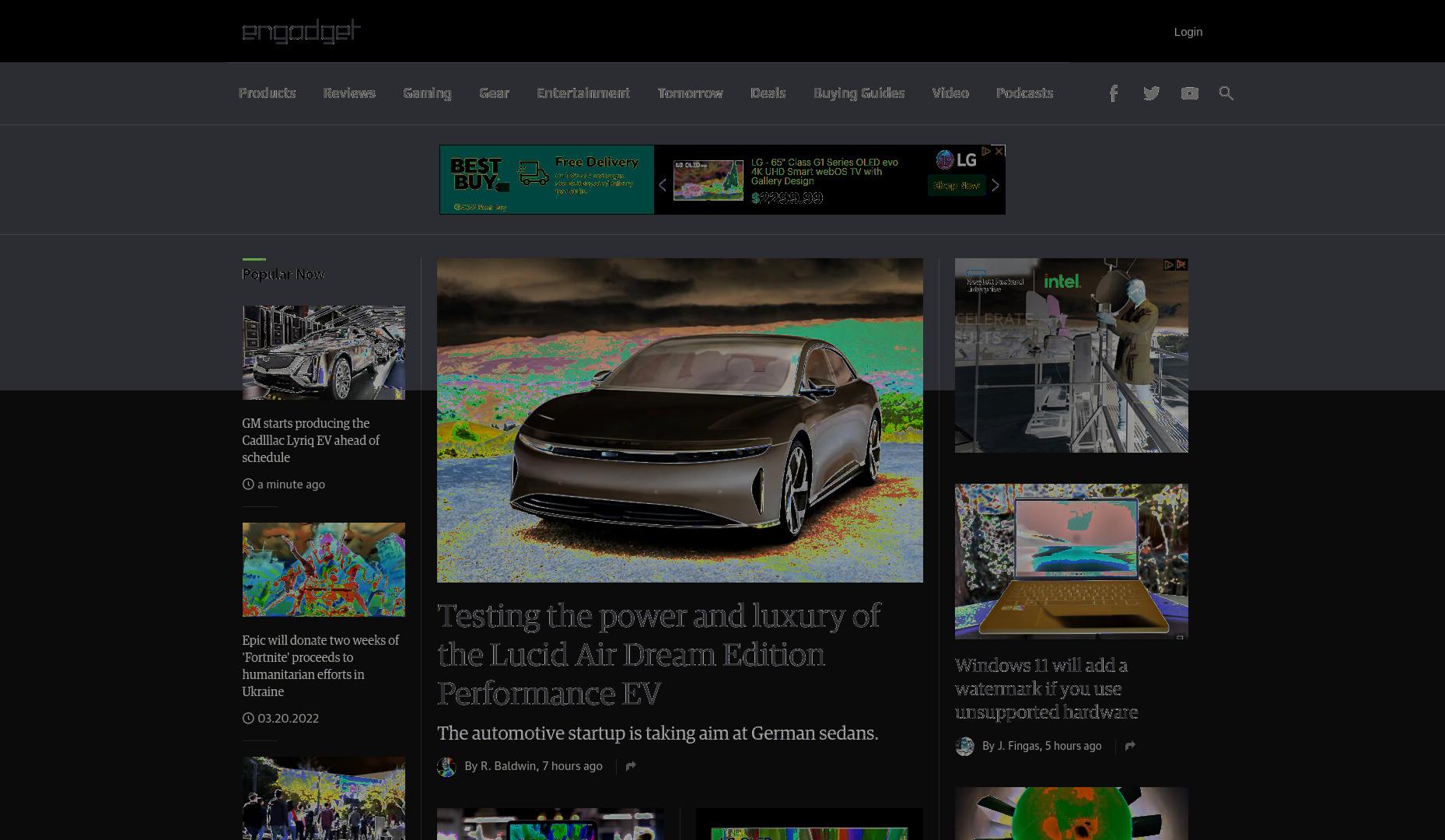This screenshot has width=1445, height=840.
Task: Open the Podcasts section
Action: pyautogui.click(x=1024, y=93)
